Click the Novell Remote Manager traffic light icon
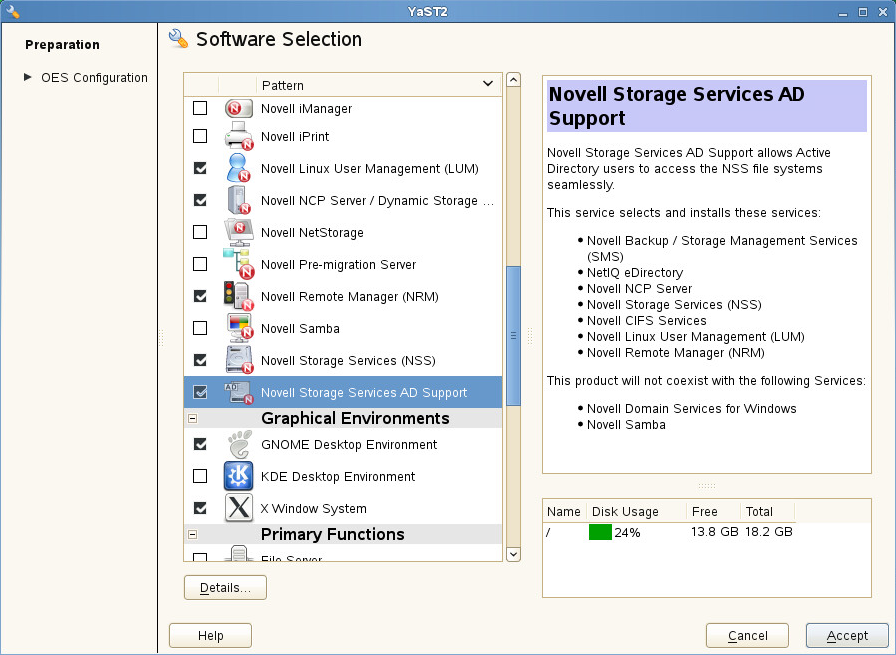This screenshot has width=896, height=655. coord(239,296)
